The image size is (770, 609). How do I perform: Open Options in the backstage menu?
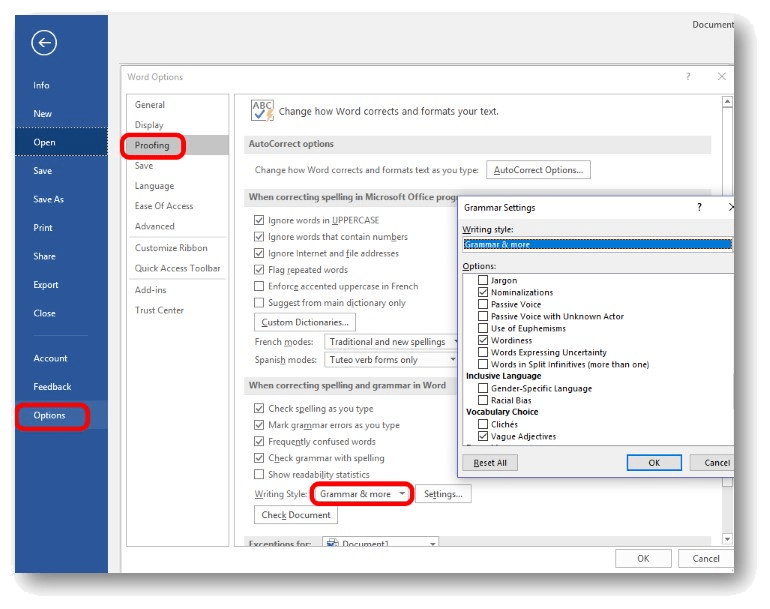click(50, 415)
